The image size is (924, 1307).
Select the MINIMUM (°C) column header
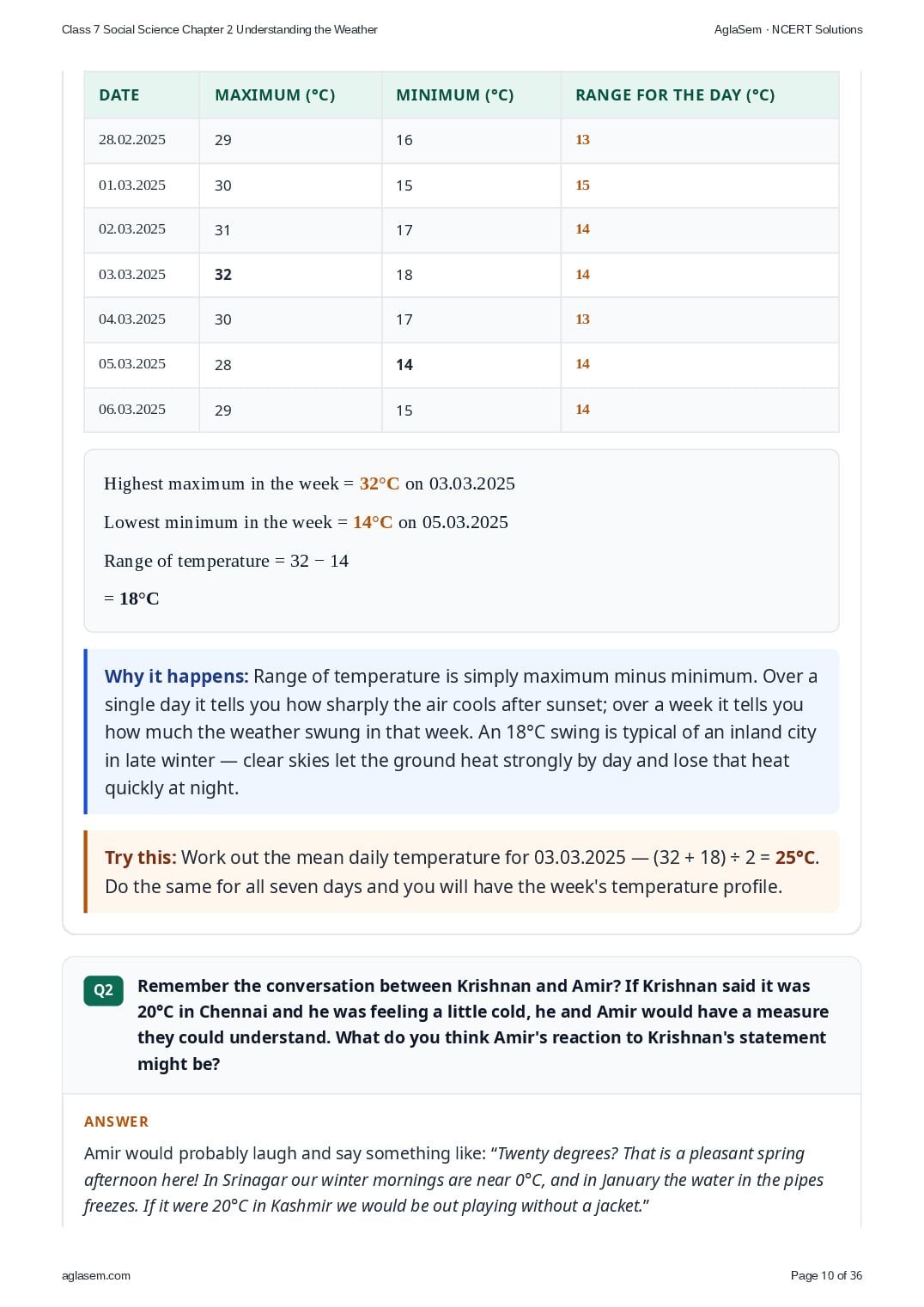[454, 95]
